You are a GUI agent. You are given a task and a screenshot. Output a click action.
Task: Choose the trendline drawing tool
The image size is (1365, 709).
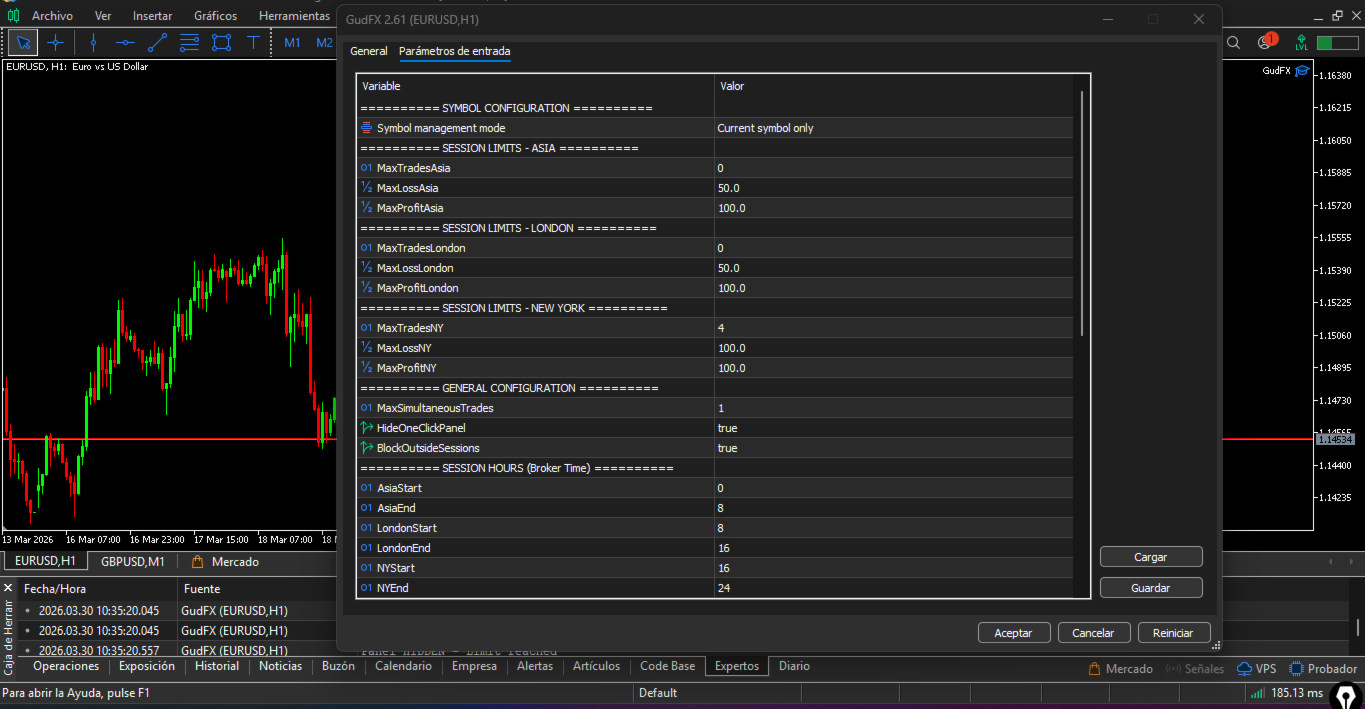pyautogui.click(x=157, y=42)
